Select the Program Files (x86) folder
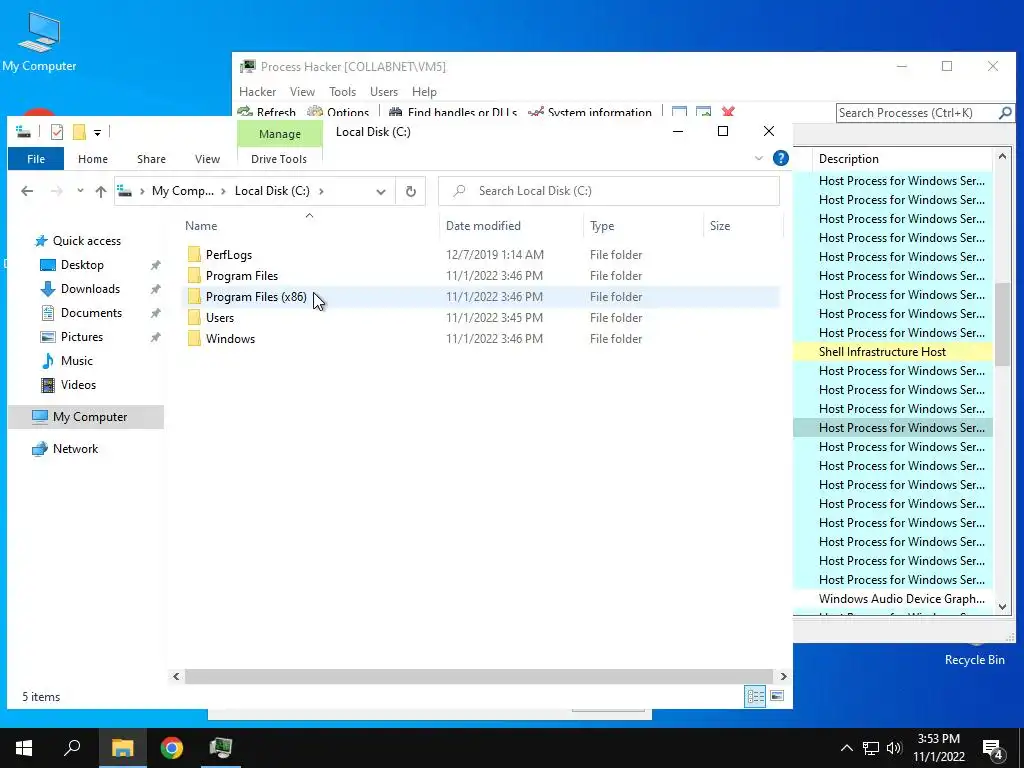This screenshot has height=768, width=1024. [256, 296]
